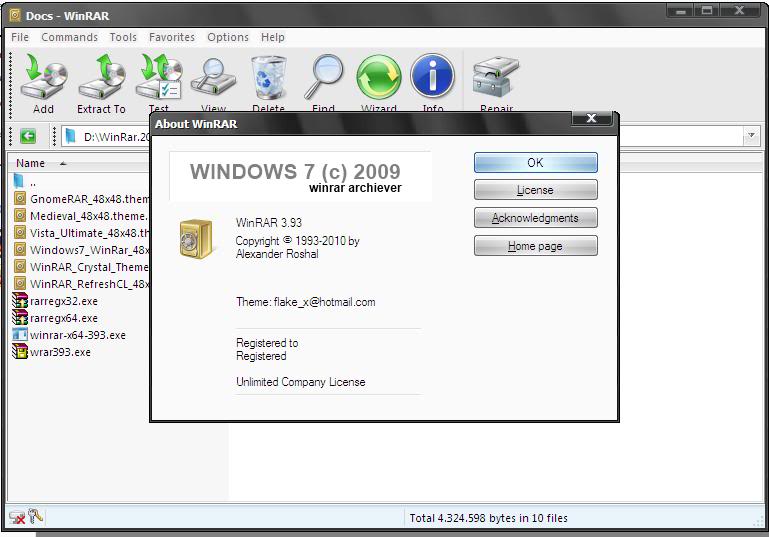
Task: Click the winrar-x64-393.exe file name
Action: point(77,335)
